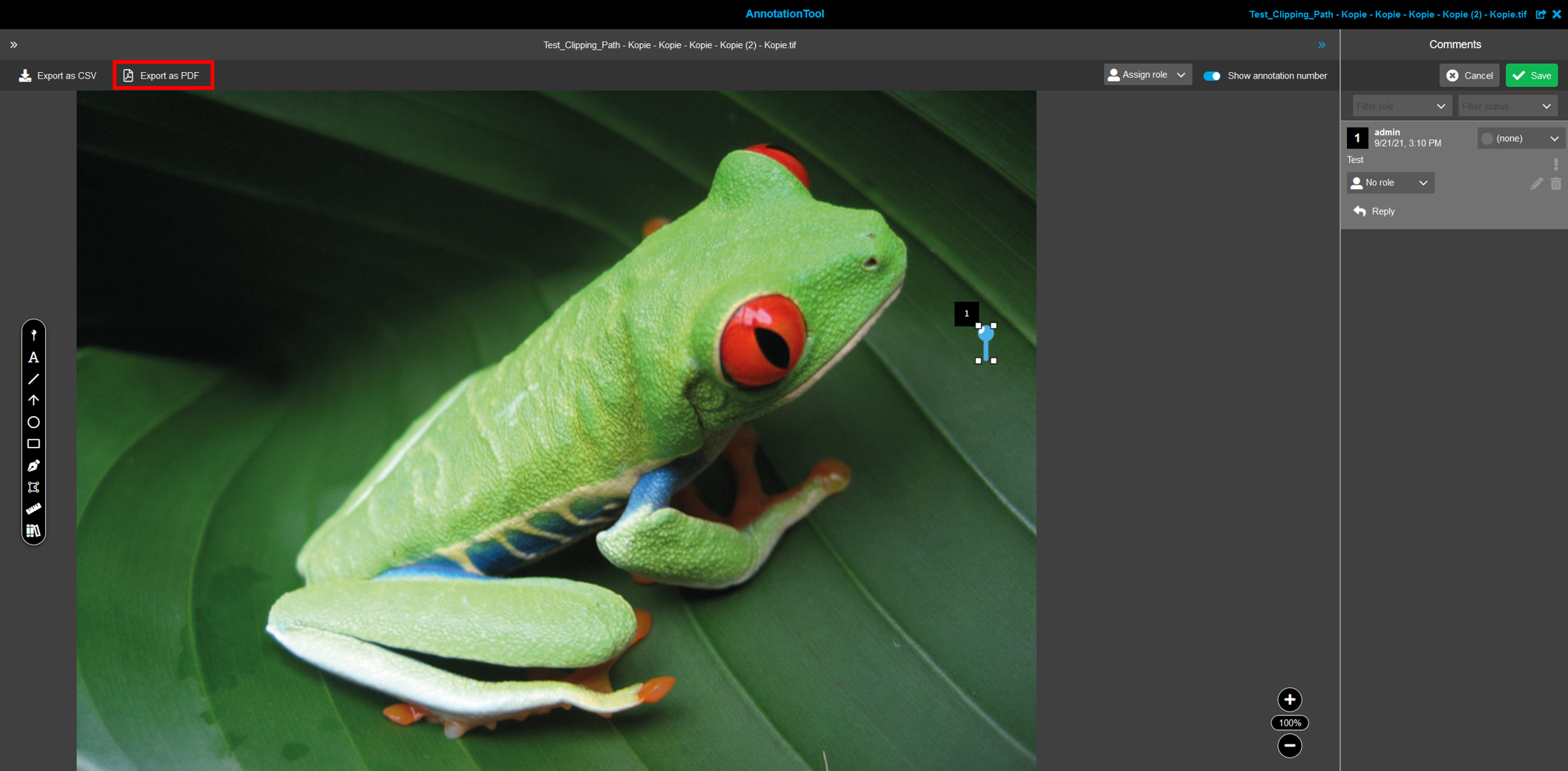Choose the arrow annotation tool
Image resolution: width=1568 pixels, height=771 pixels.
[33, 400]
